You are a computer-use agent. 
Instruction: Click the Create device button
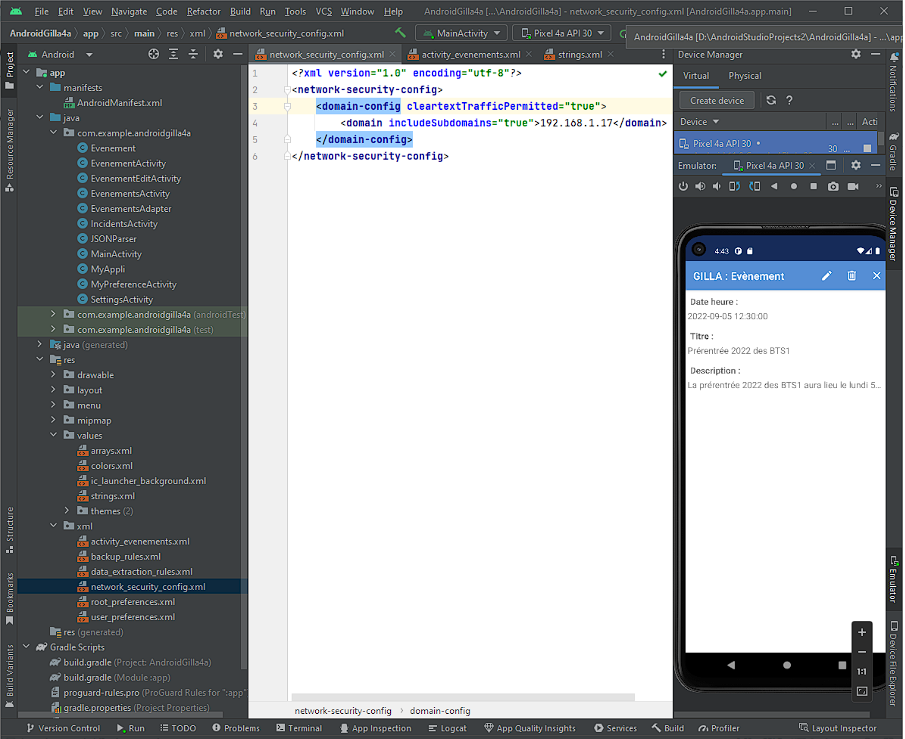(x=716, y=100)
